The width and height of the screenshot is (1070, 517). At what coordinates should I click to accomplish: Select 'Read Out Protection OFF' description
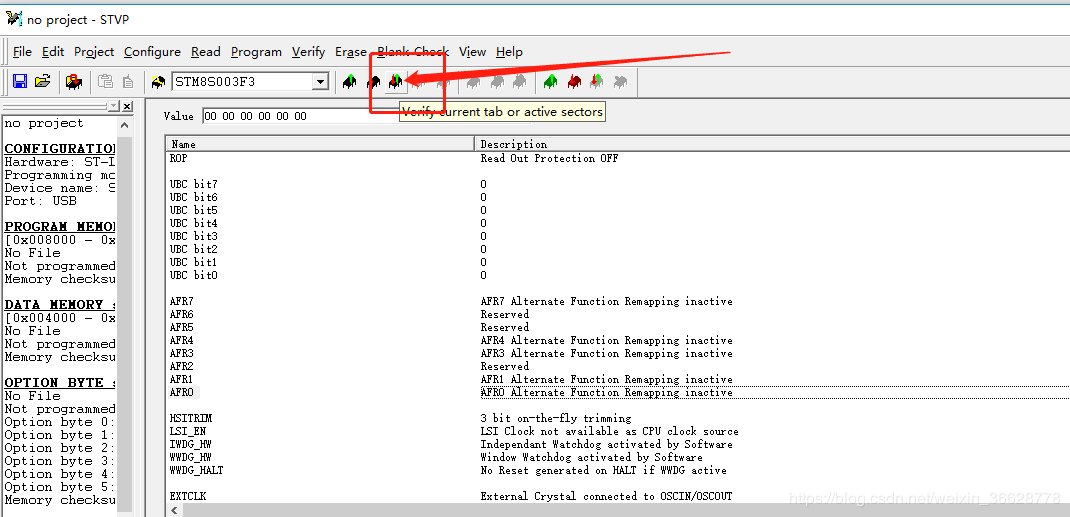[549, 158]
